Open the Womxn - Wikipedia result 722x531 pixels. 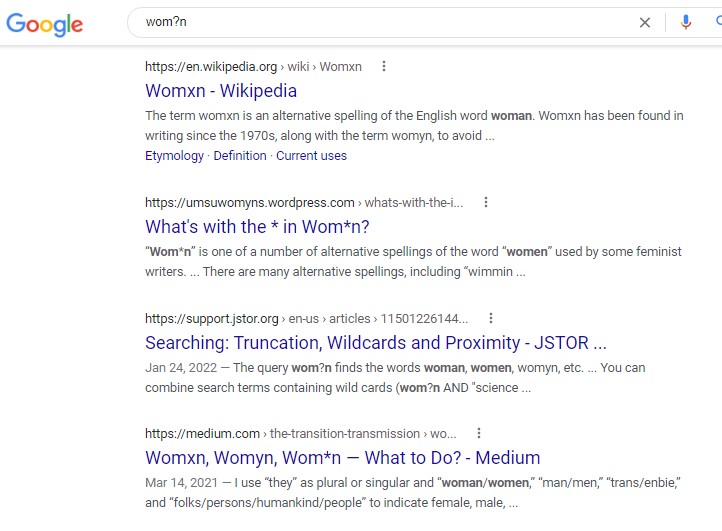(221, 91)
